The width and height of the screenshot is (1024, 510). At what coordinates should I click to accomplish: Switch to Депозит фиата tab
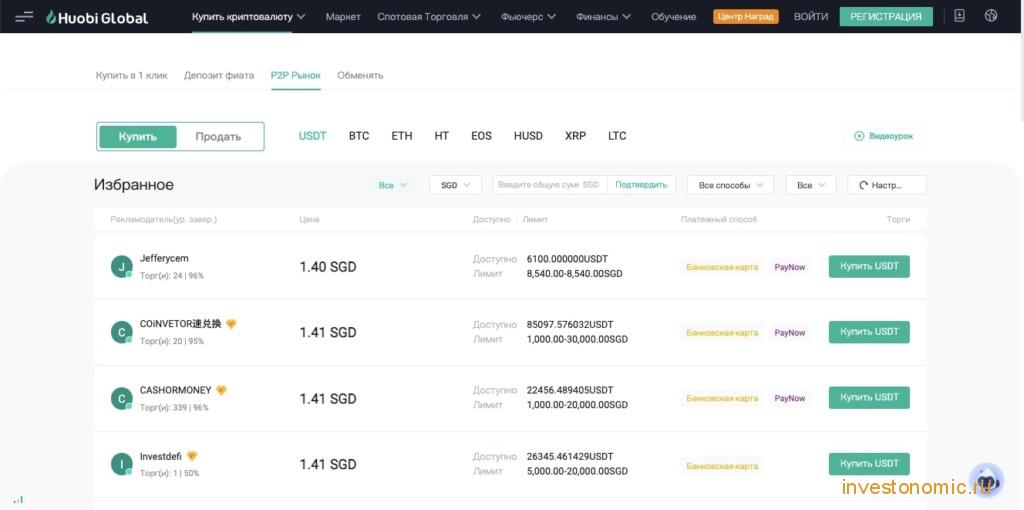click(219, 75)
